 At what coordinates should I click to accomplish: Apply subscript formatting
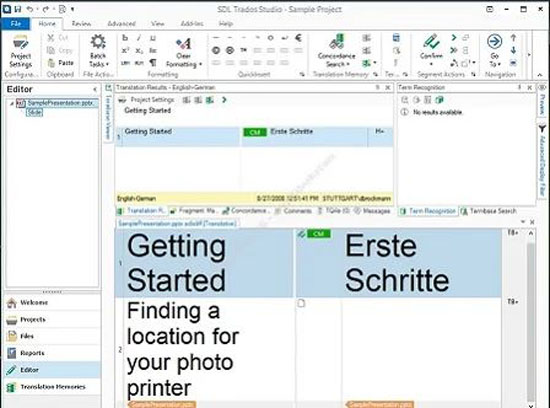click(x=139, y=51)
